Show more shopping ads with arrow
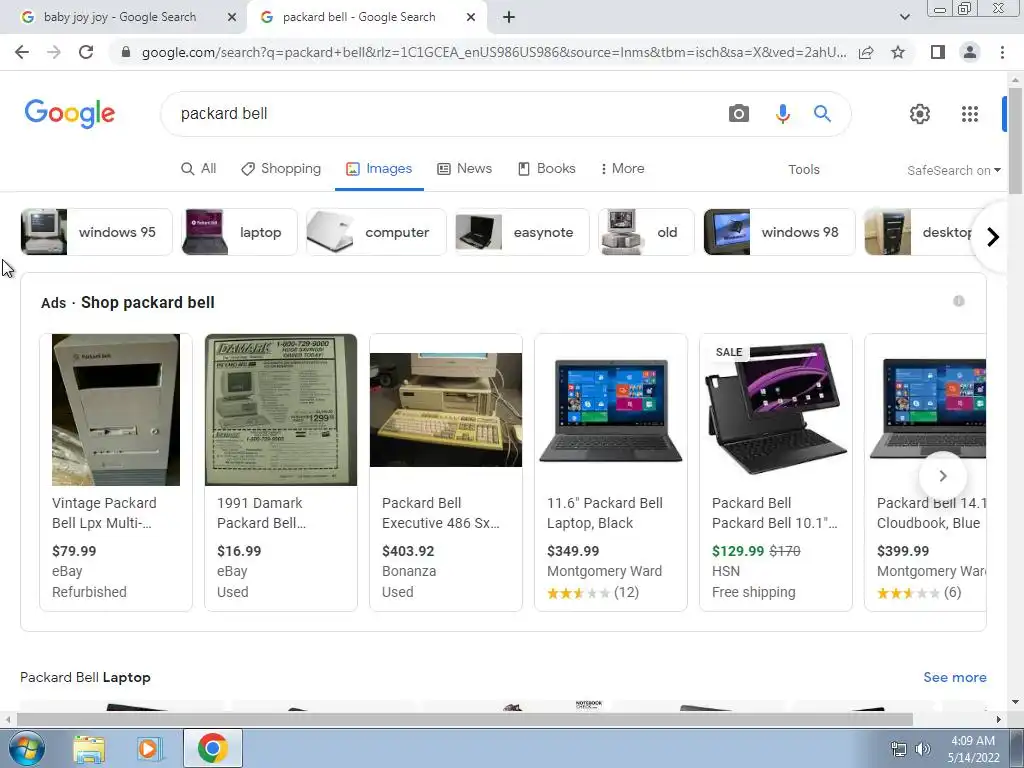Screen dimensions: 1024x768 coord(942,476)
